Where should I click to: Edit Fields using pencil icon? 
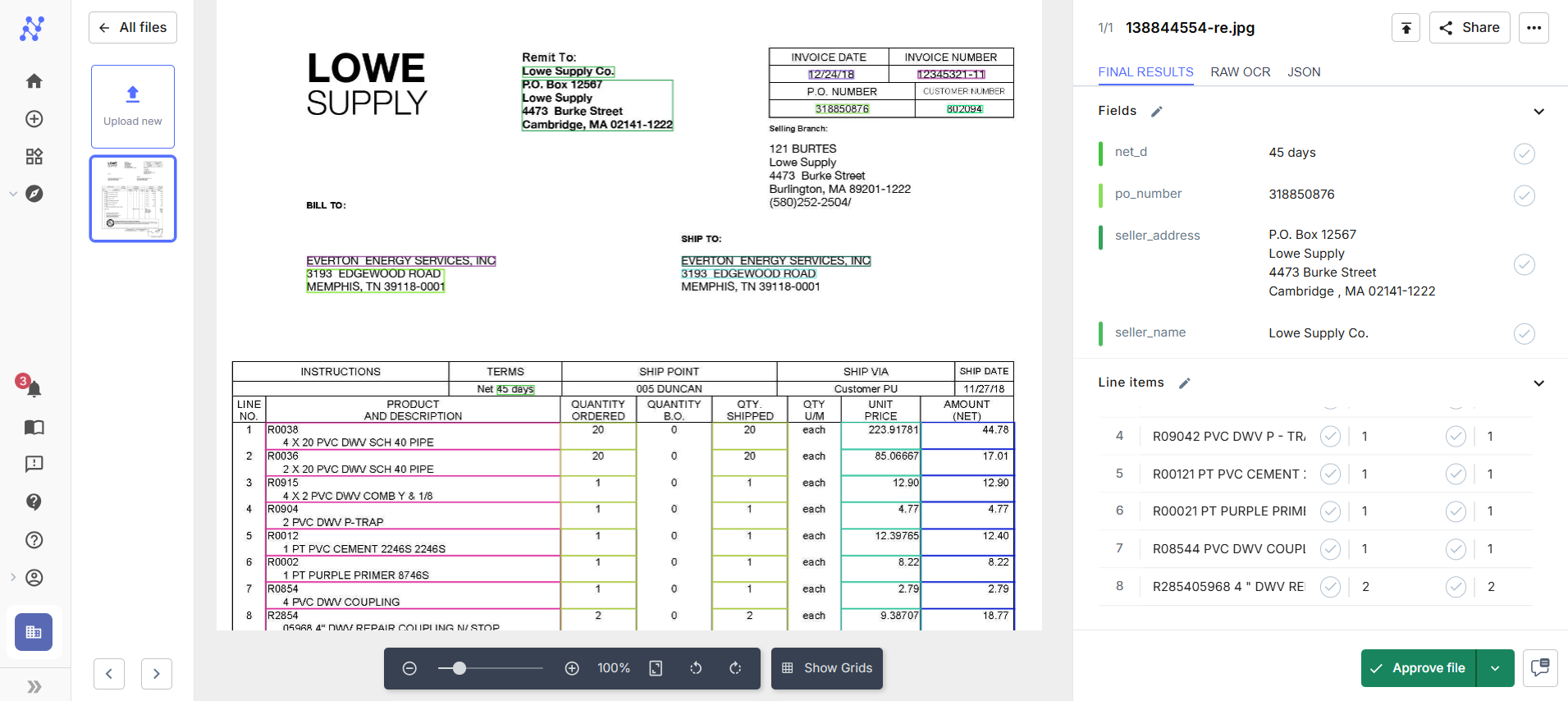pyautogui.click(x=1157, y=112)
